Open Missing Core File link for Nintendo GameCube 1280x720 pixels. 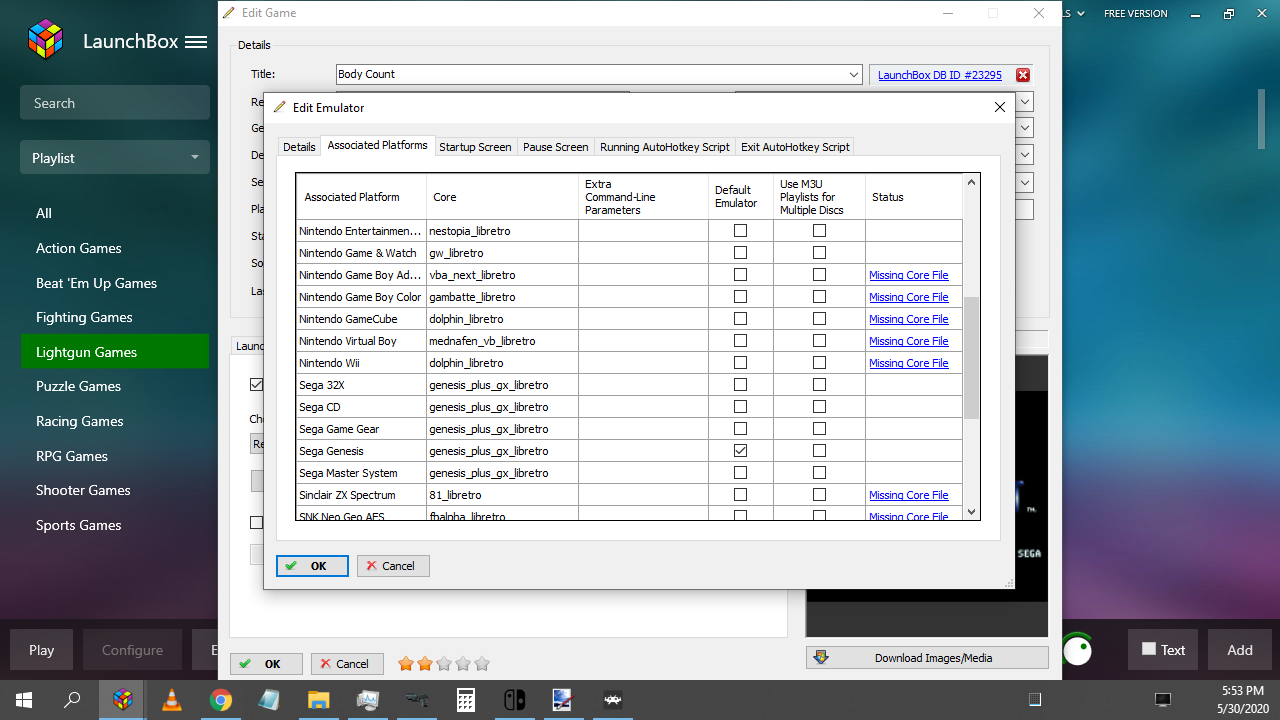(x=909, y=319)
